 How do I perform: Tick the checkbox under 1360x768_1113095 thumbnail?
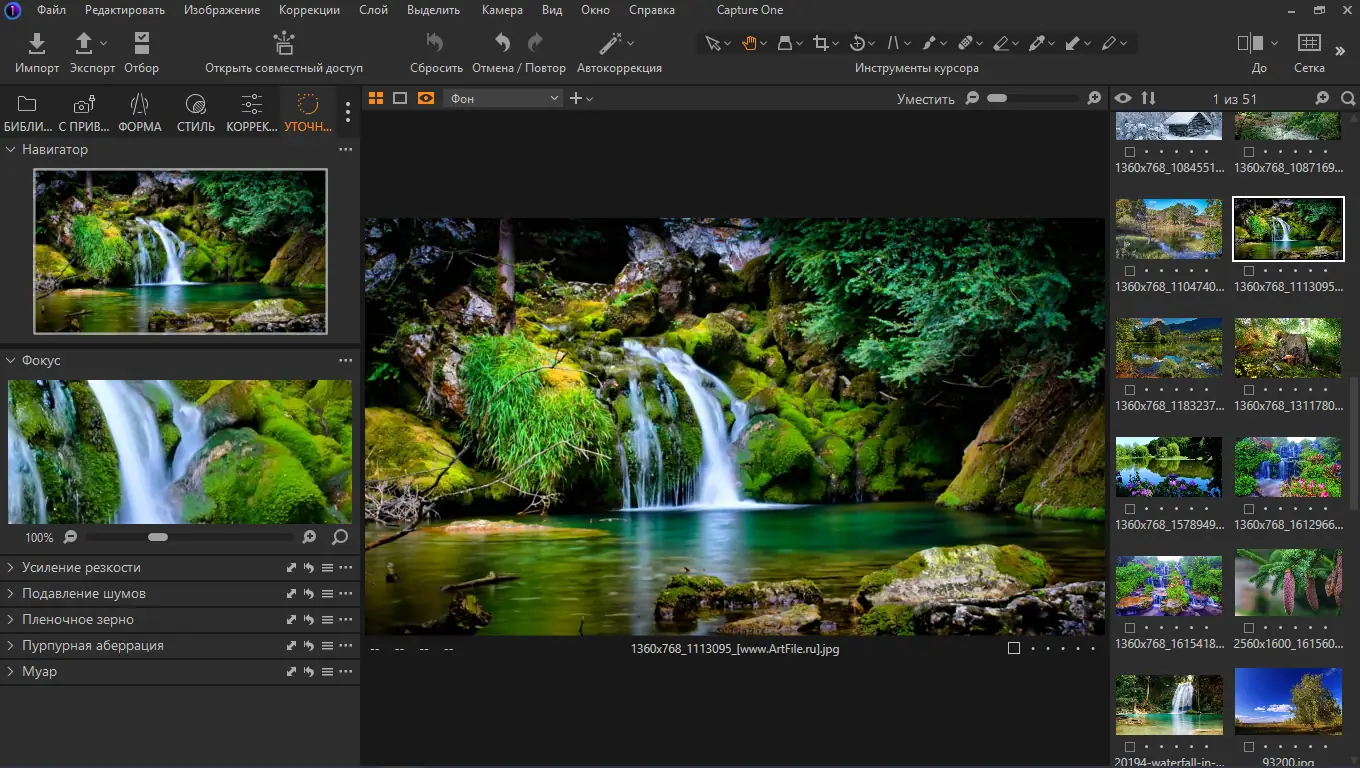click(x=1248, y=271)
